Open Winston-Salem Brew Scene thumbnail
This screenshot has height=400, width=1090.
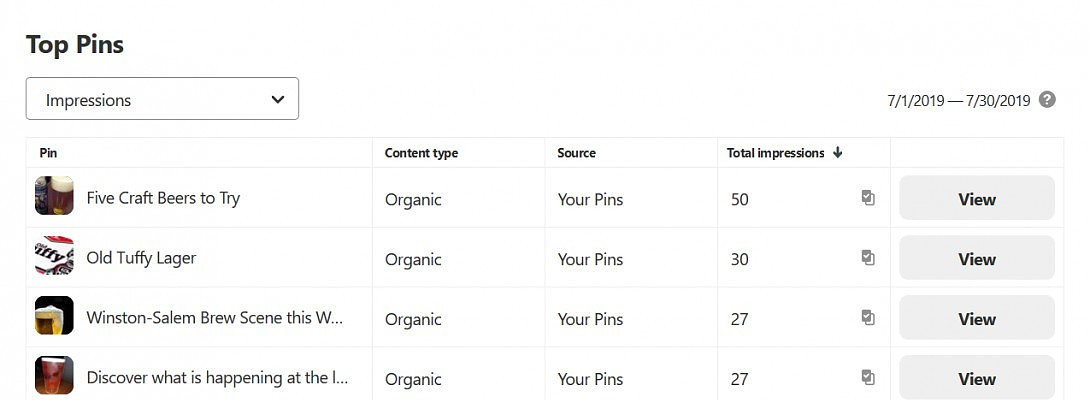click(x=54, y=316)
